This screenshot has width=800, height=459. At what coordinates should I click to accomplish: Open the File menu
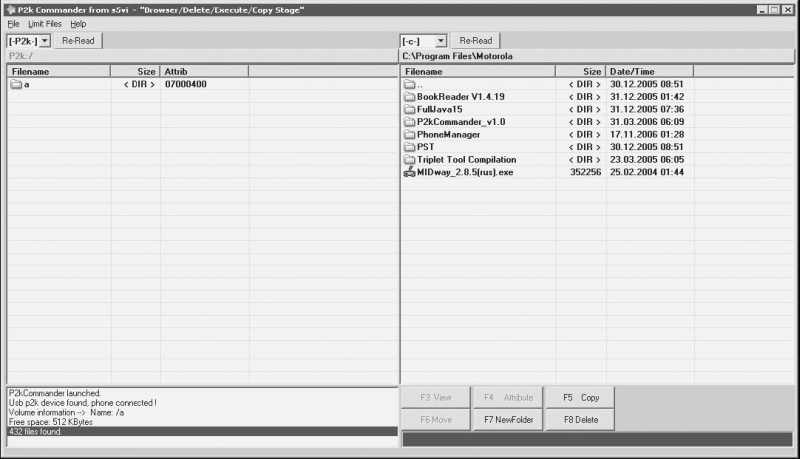(x=13, y=24)
